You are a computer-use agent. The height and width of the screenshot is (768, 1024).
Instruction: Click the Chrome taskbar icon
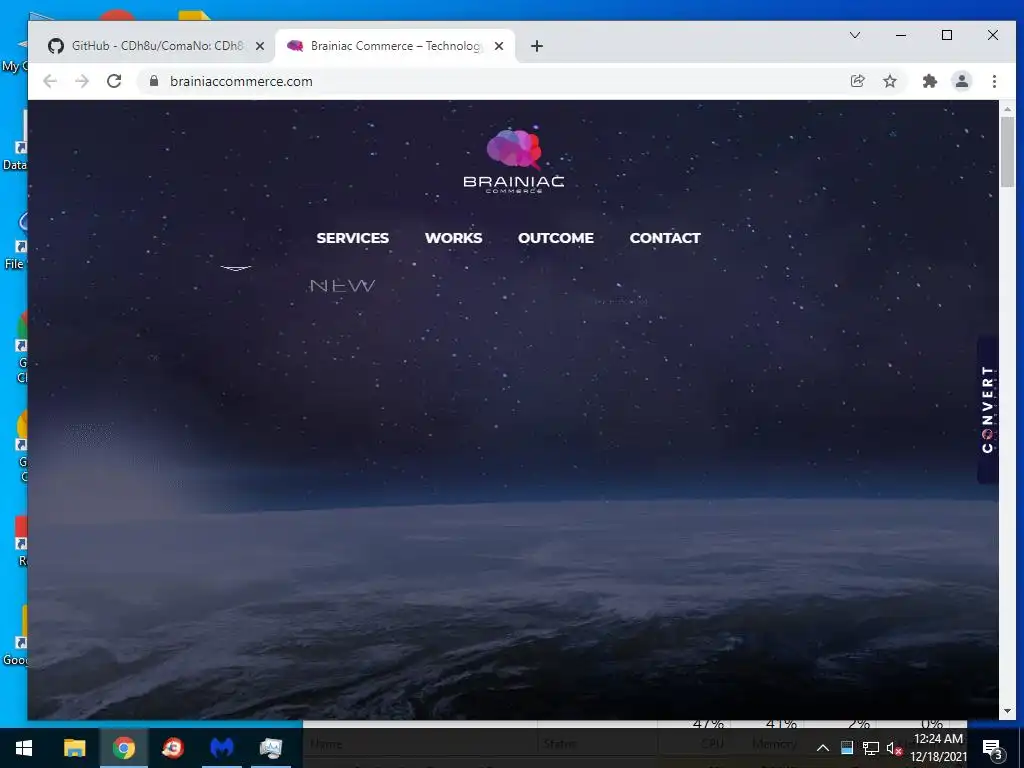pyautogui.click(x=123, y=748)
